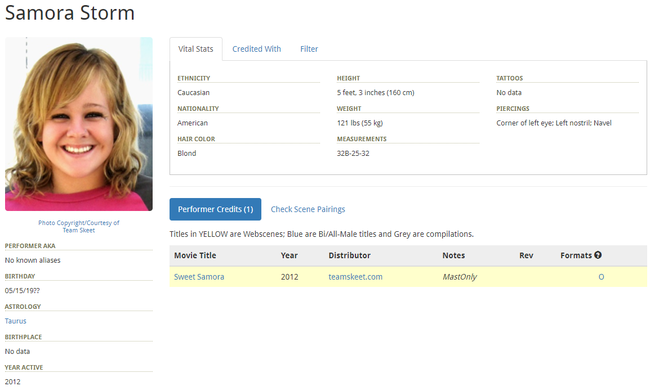The image size is (650, 391).
Task: Select the Blond hair color value
Action: [187, 153]
